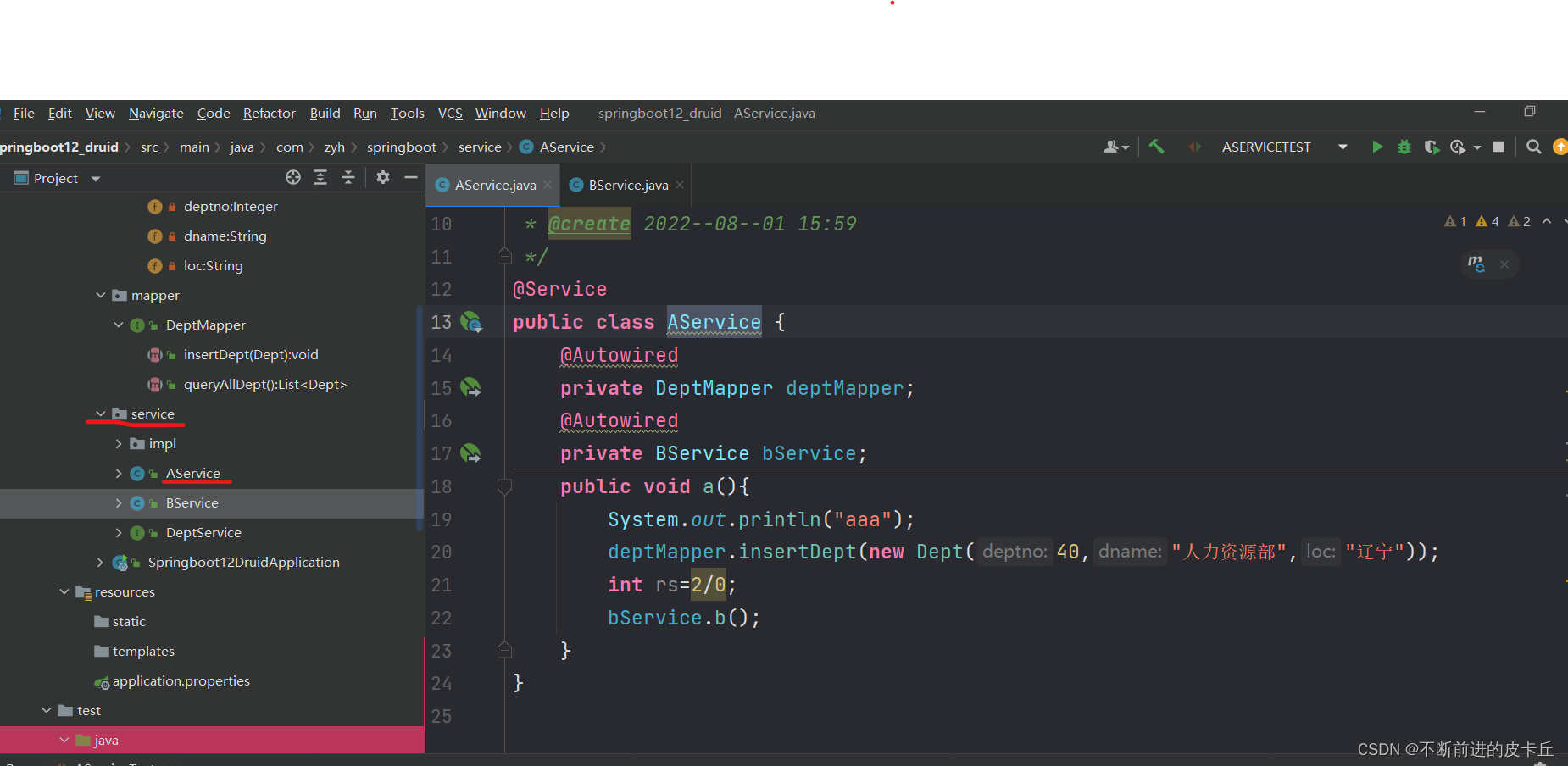The image size is (1568, 766).
Task: Expand Springboot12DruidApplication node
Action: point(101,562)
